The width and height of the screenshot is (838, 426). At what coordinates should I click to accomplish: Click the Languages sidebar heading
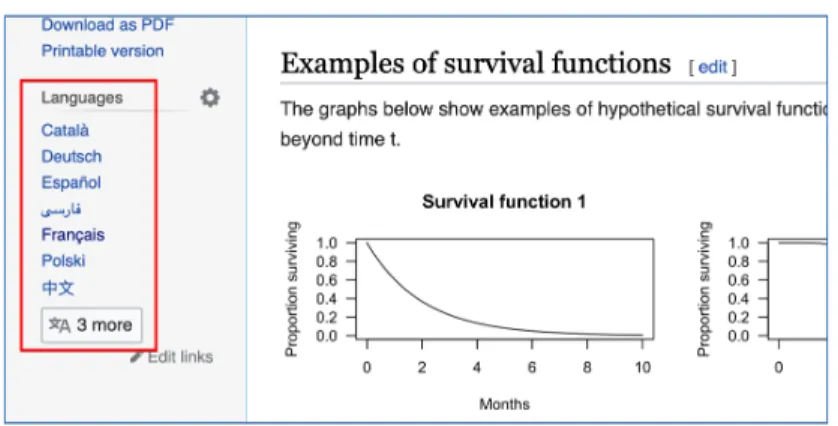[x=82, y=98]
